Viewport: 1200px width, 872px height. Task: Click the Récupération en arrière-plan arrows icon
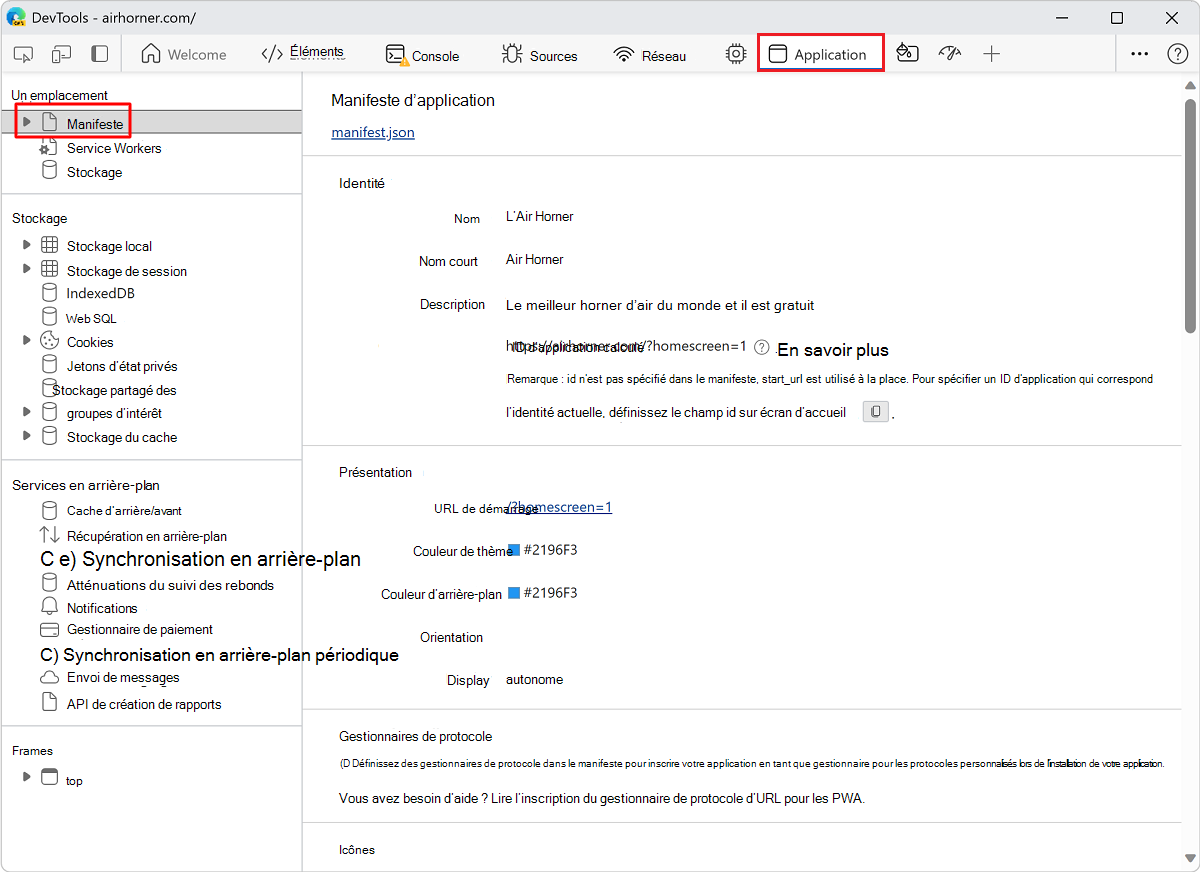coord(49,535)
